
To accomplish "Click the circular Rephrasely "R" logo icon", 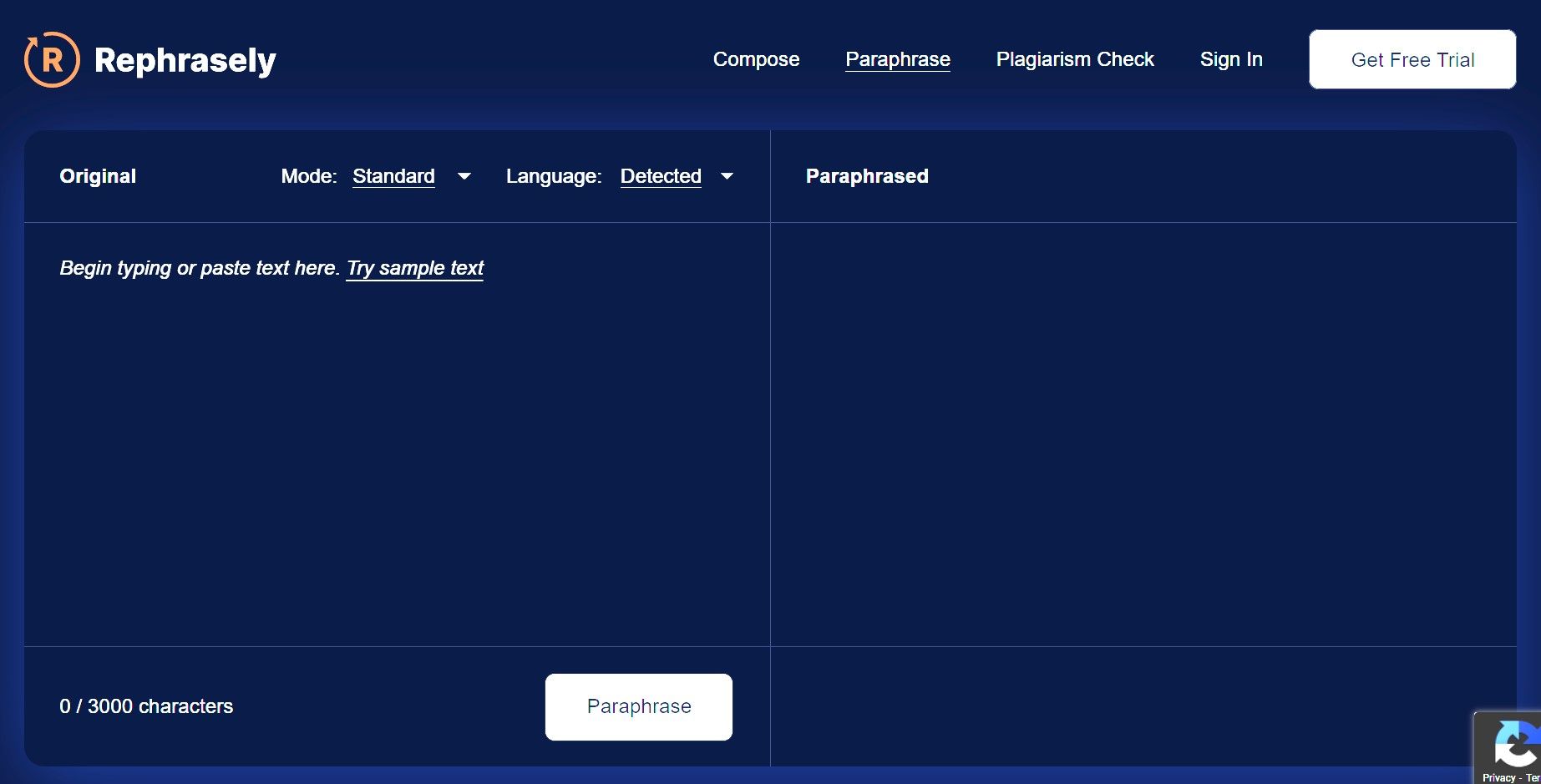I will pyautogui.click(x=52, y=58).
